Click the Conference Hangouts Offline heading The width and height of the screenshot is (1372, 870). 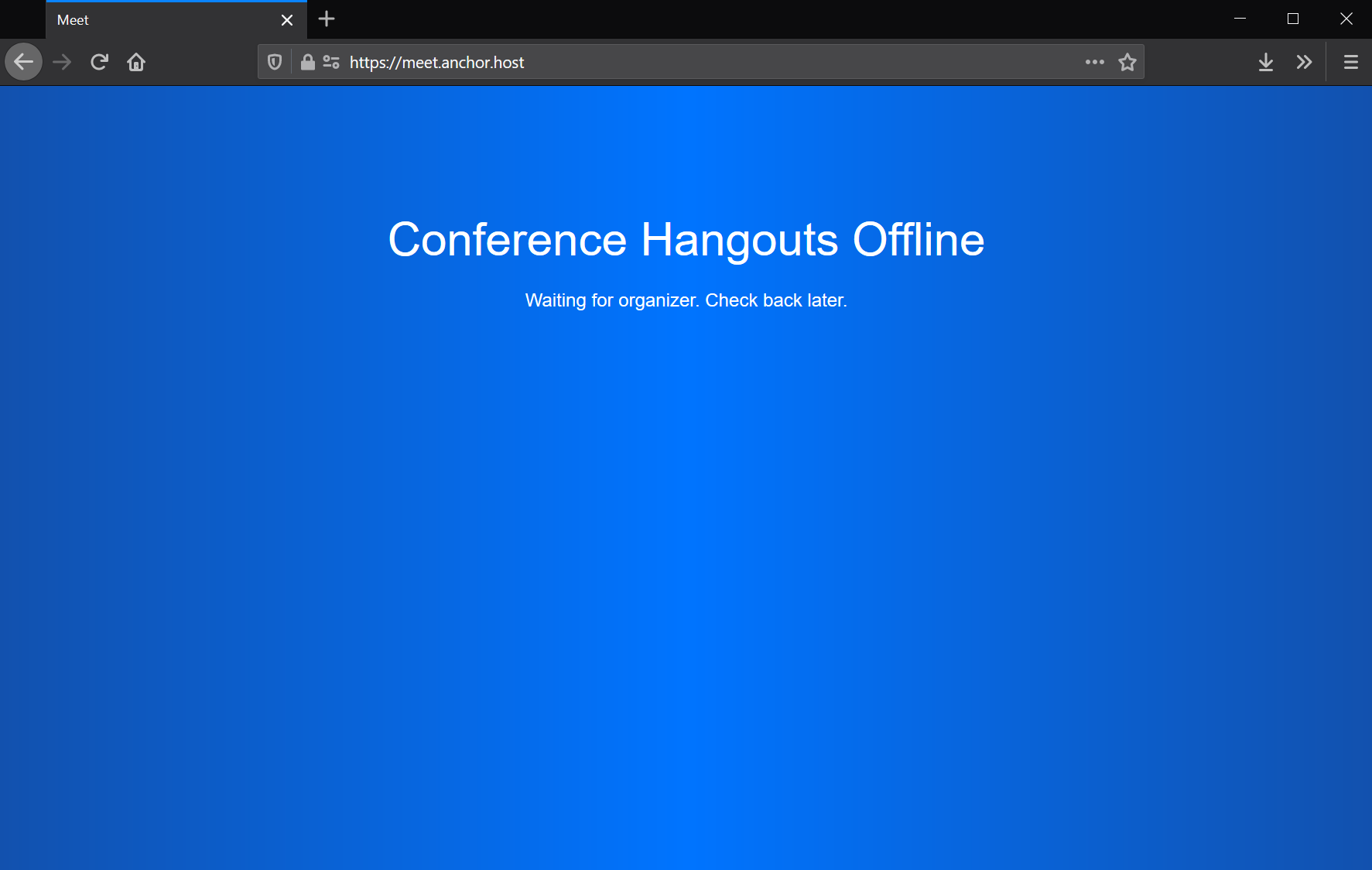pyautogui.click(x=686, y=240)
